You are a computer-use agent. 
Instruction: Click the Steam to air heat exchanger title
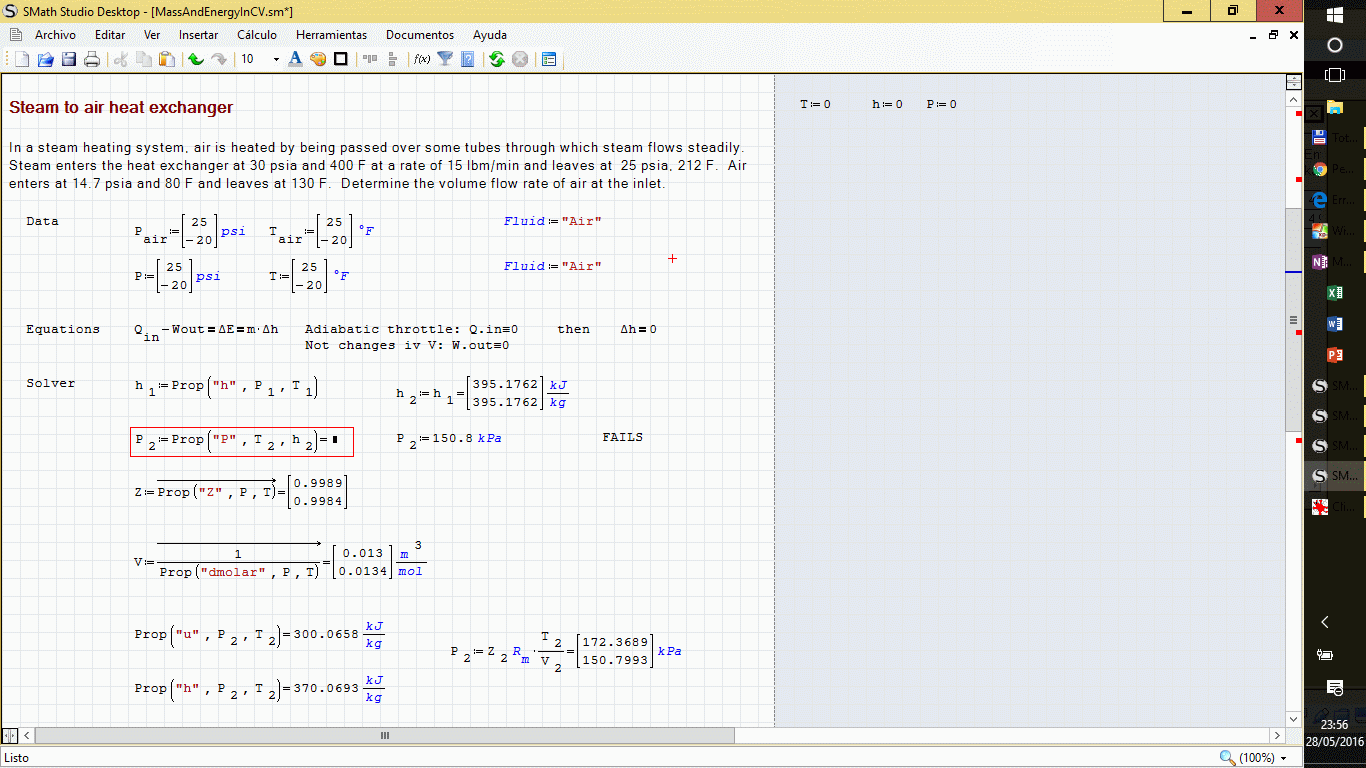(121, 108)
